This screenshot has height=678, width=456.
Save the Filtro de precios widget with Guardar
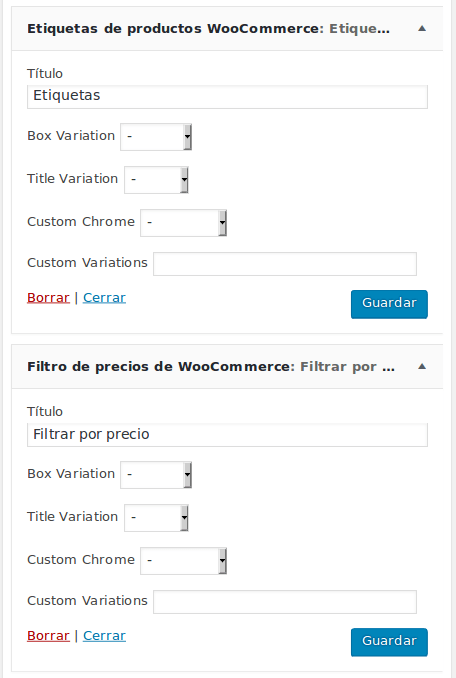click(x=389, y=642)
